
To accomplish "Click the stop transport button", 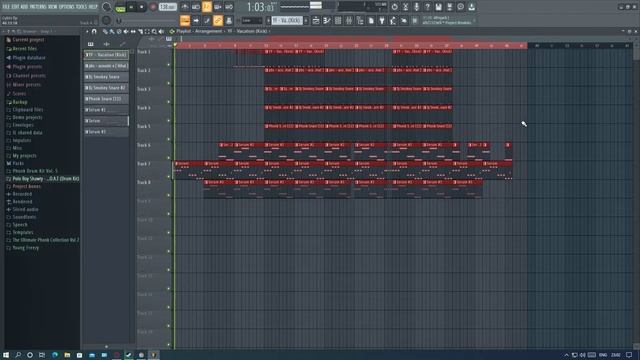I will (142, 7).
